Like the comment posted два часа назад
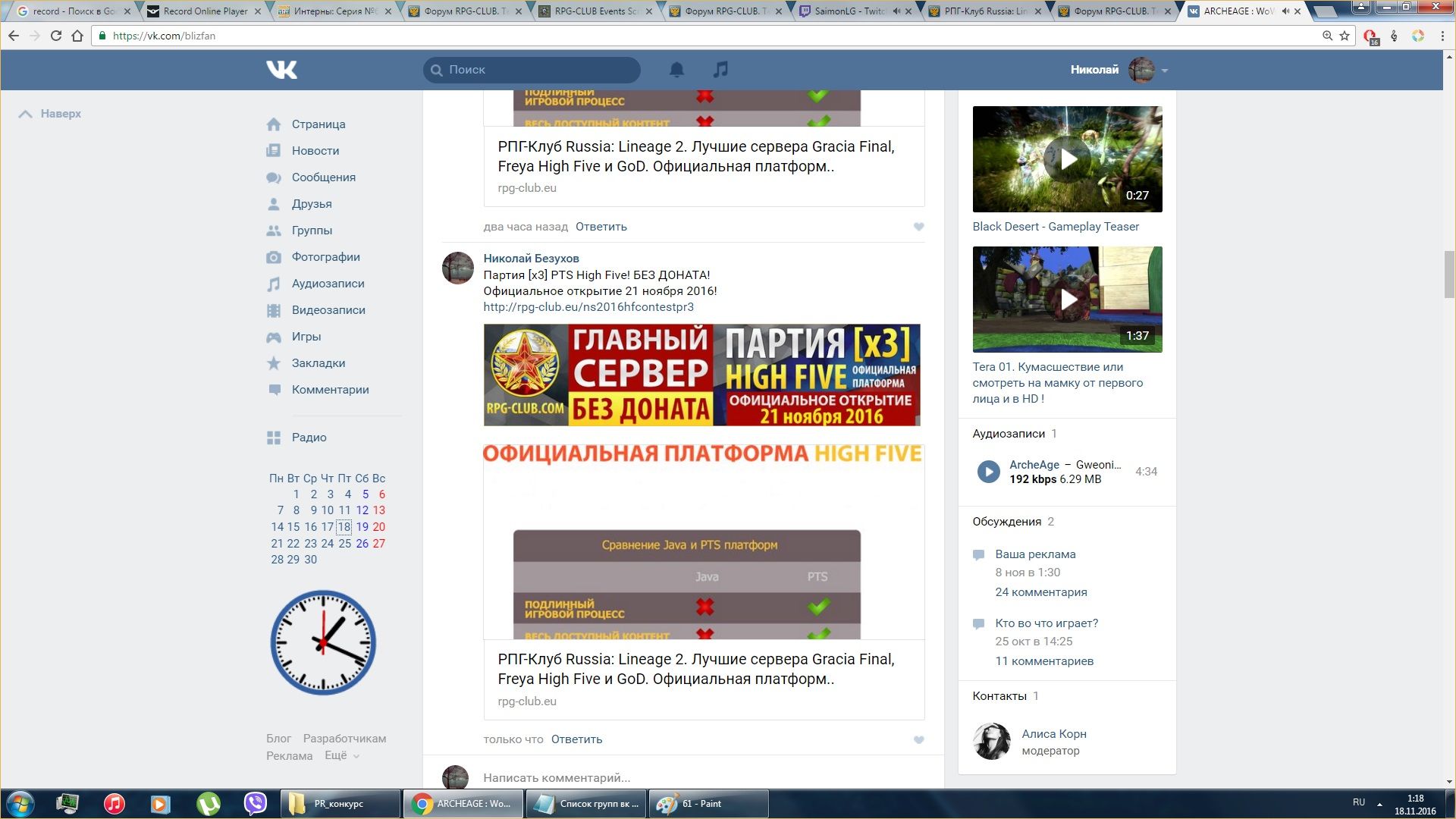 tap(918, 227)
